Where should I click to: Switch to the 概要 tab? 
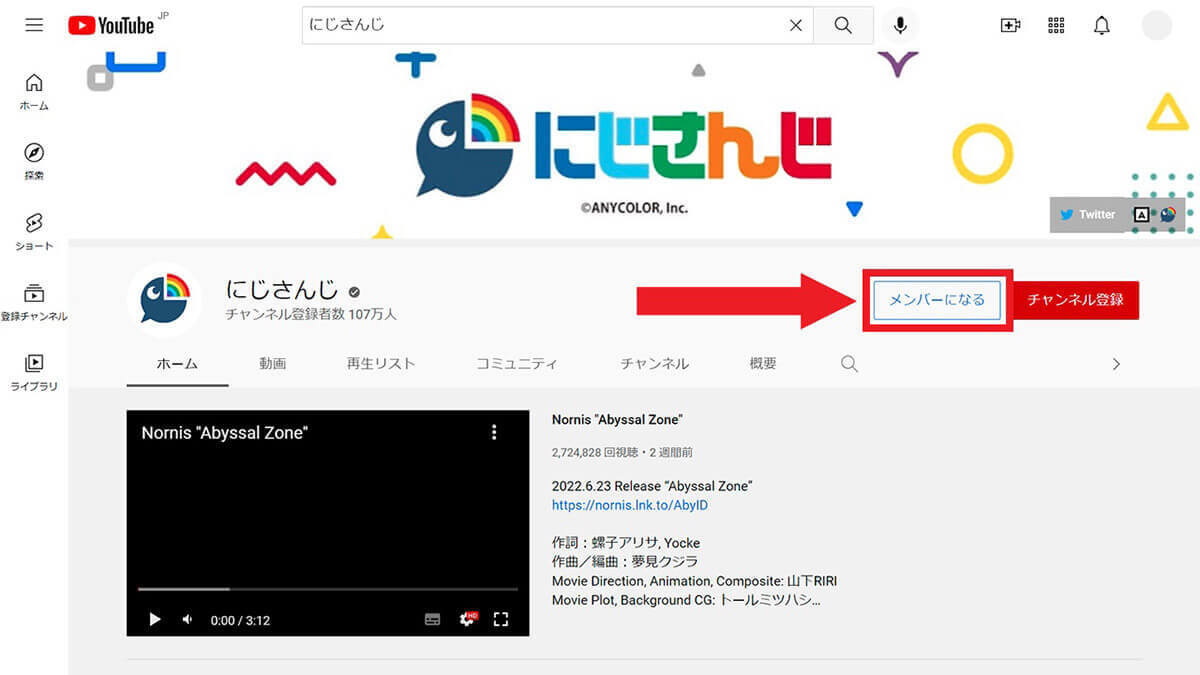click(763, 364)
